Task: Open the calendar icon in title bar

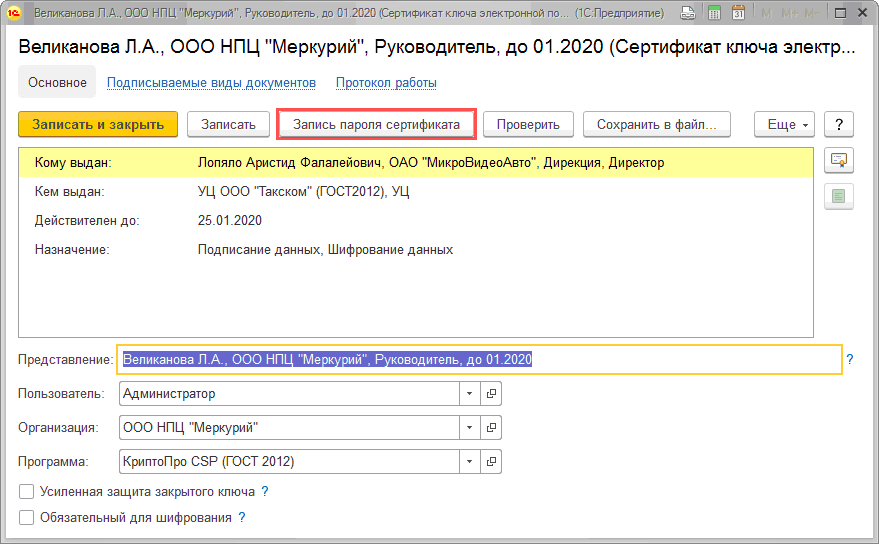Action: [738, 13]
